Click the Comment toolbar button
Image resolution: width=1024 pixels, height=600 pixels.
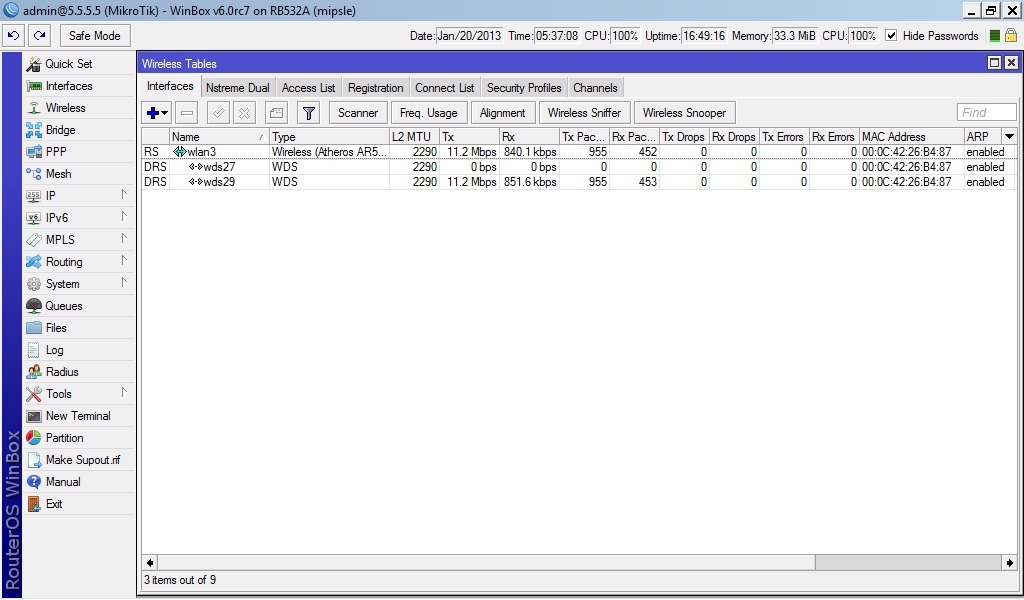(276, 113)
